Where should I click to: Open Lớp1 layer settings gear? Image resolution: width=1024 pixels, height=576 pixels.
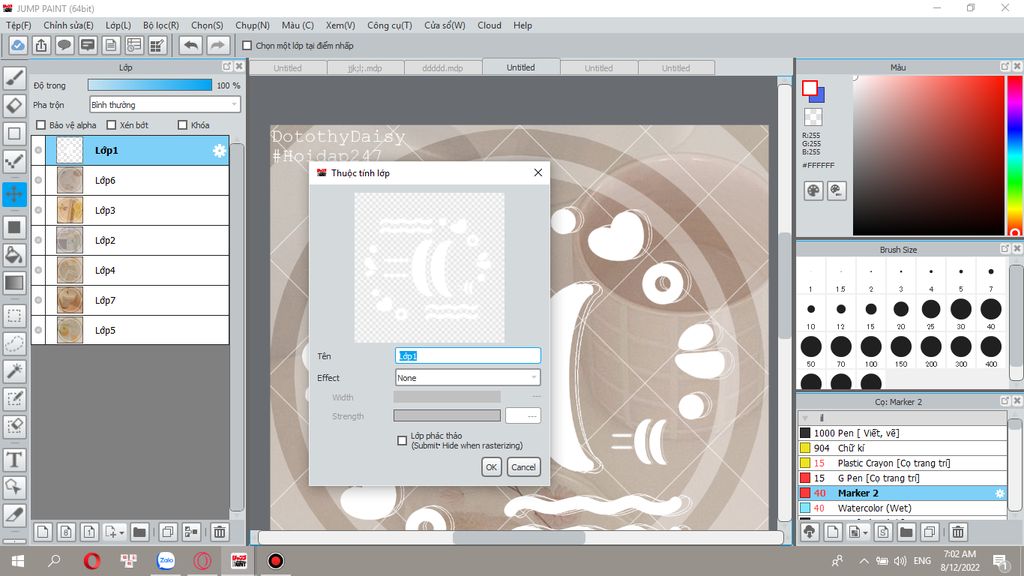click(219, 151)
